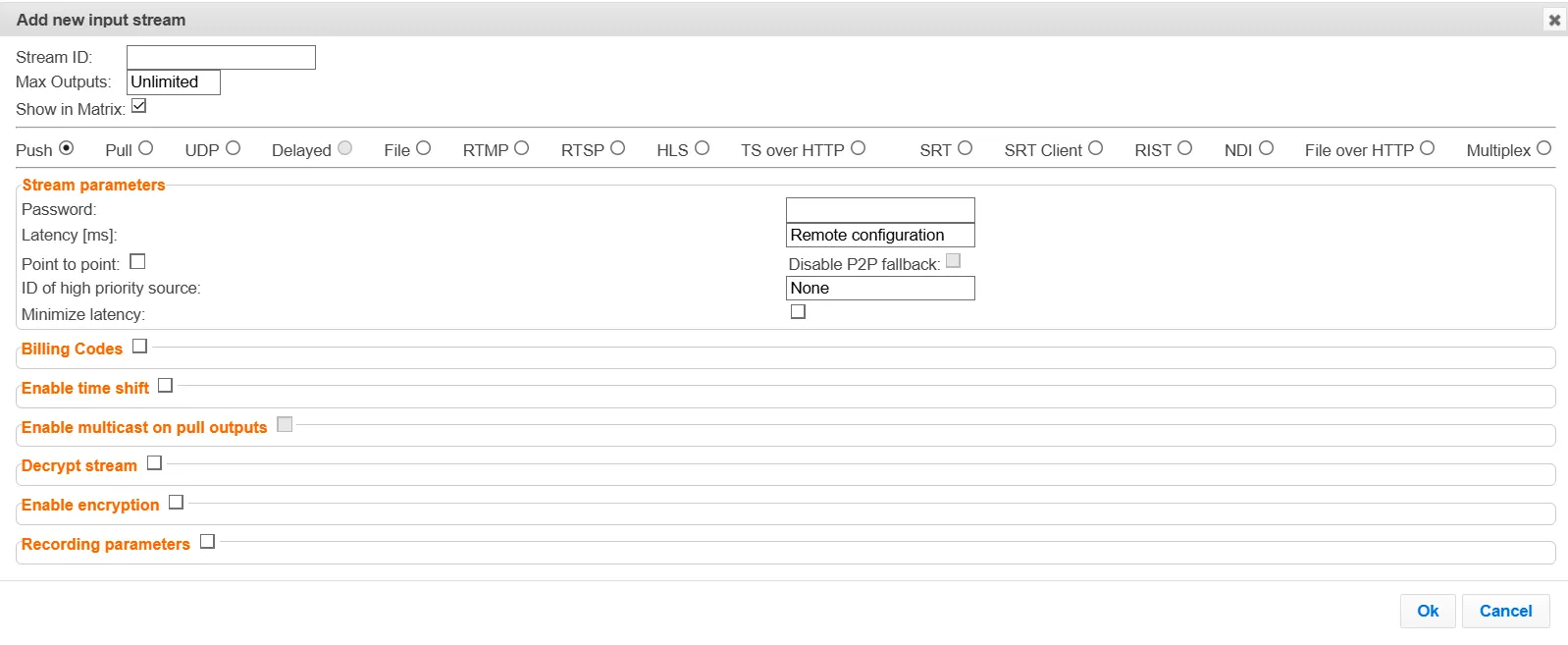
Task: Close the Add new input stream dialog
Action: pyautogui.click(x=1554, y=20)
